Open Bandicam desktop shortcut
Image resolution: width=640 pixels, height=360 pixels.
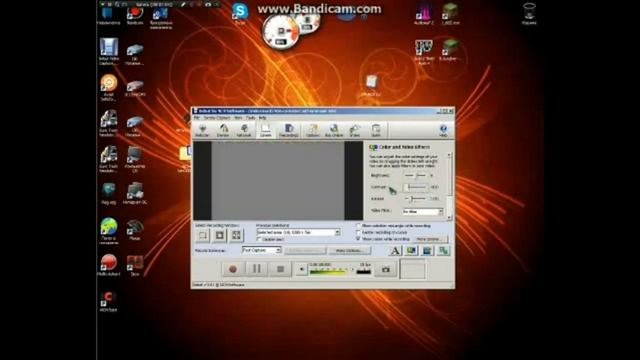coord(135,16)
